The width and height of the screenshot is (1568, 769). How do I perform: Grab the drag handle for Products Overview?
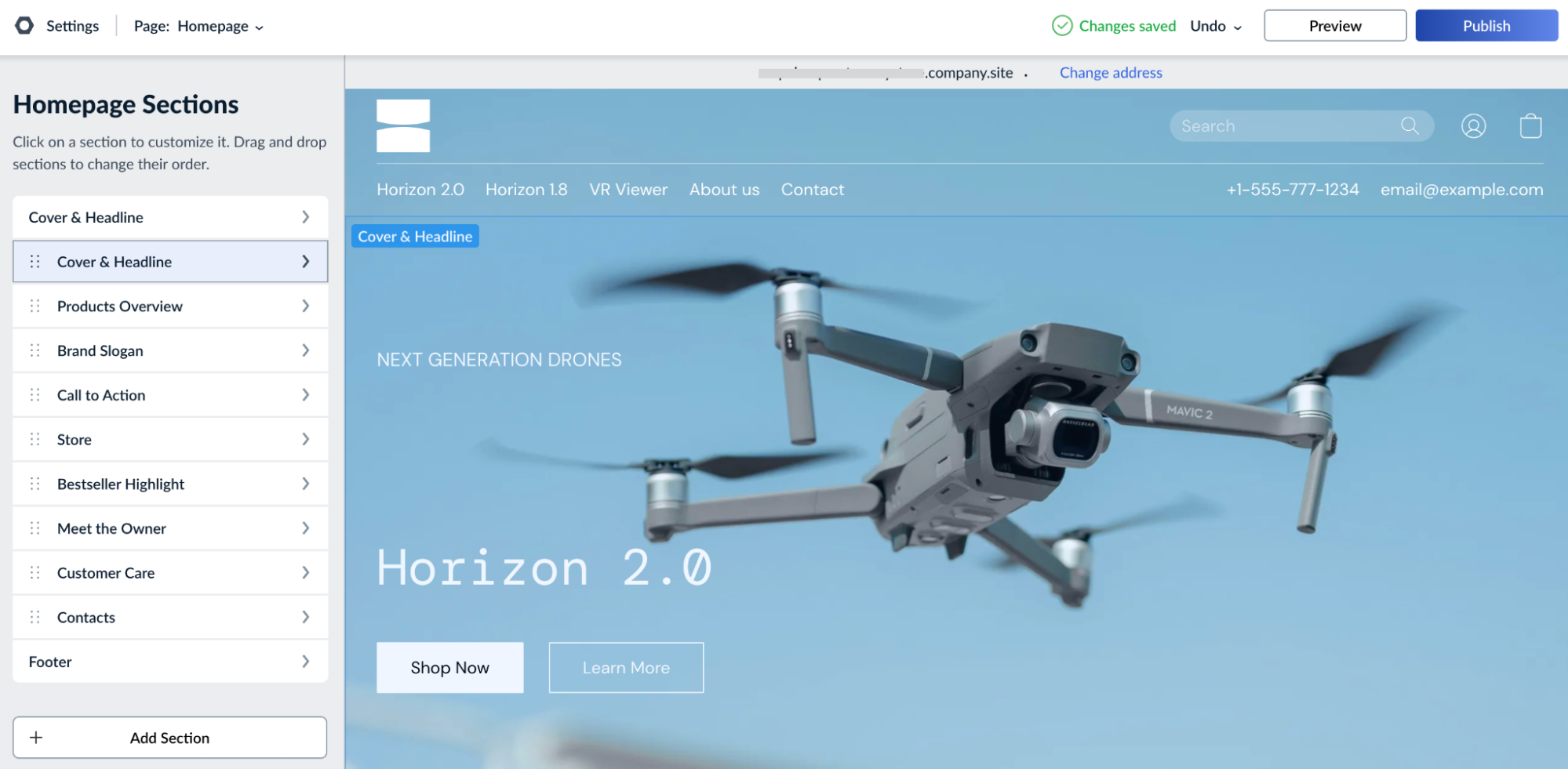point(35,307)
